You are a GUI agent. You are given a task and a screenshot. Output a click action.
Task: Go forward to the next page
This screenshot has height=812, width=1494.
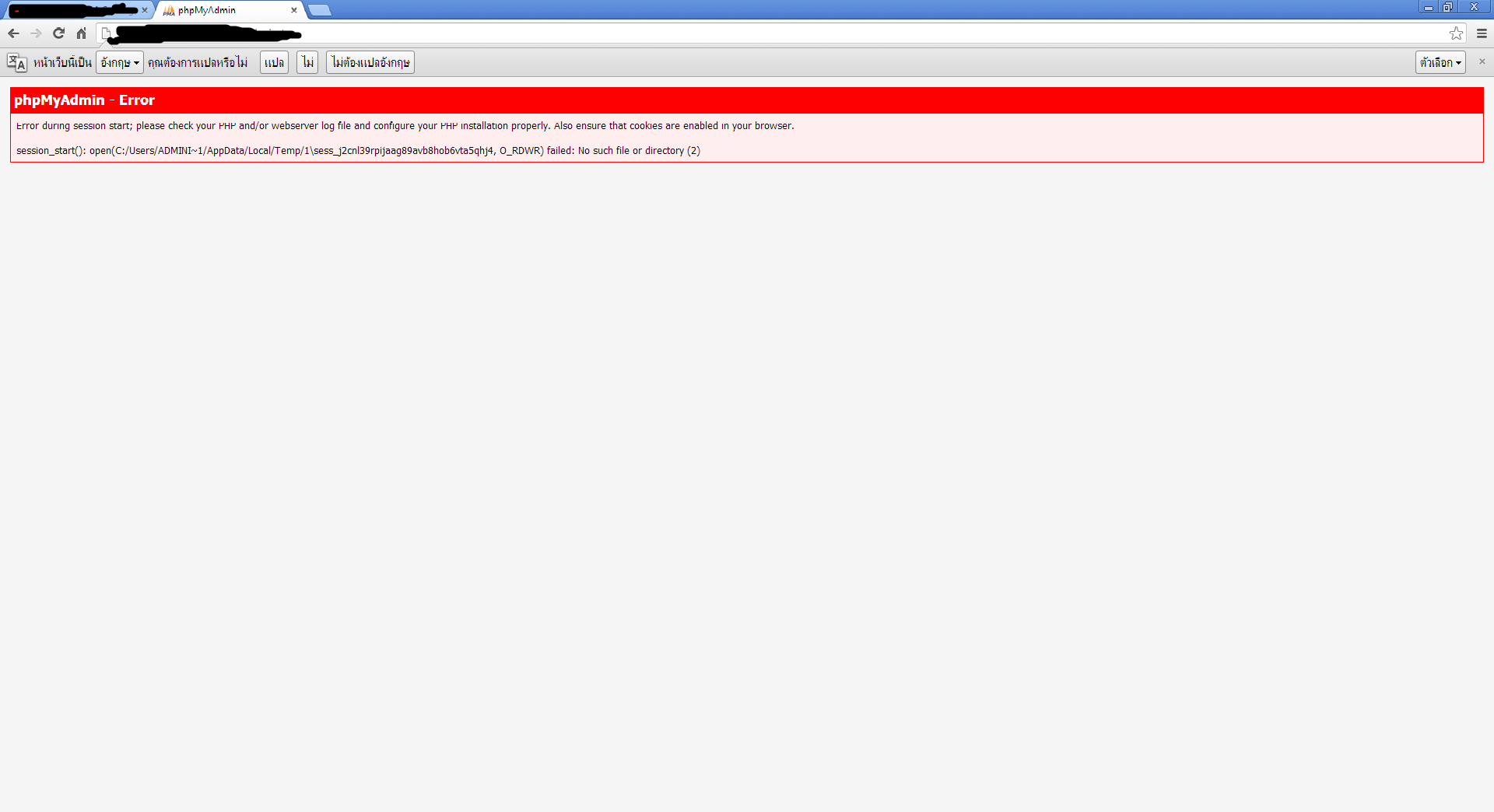36,33
